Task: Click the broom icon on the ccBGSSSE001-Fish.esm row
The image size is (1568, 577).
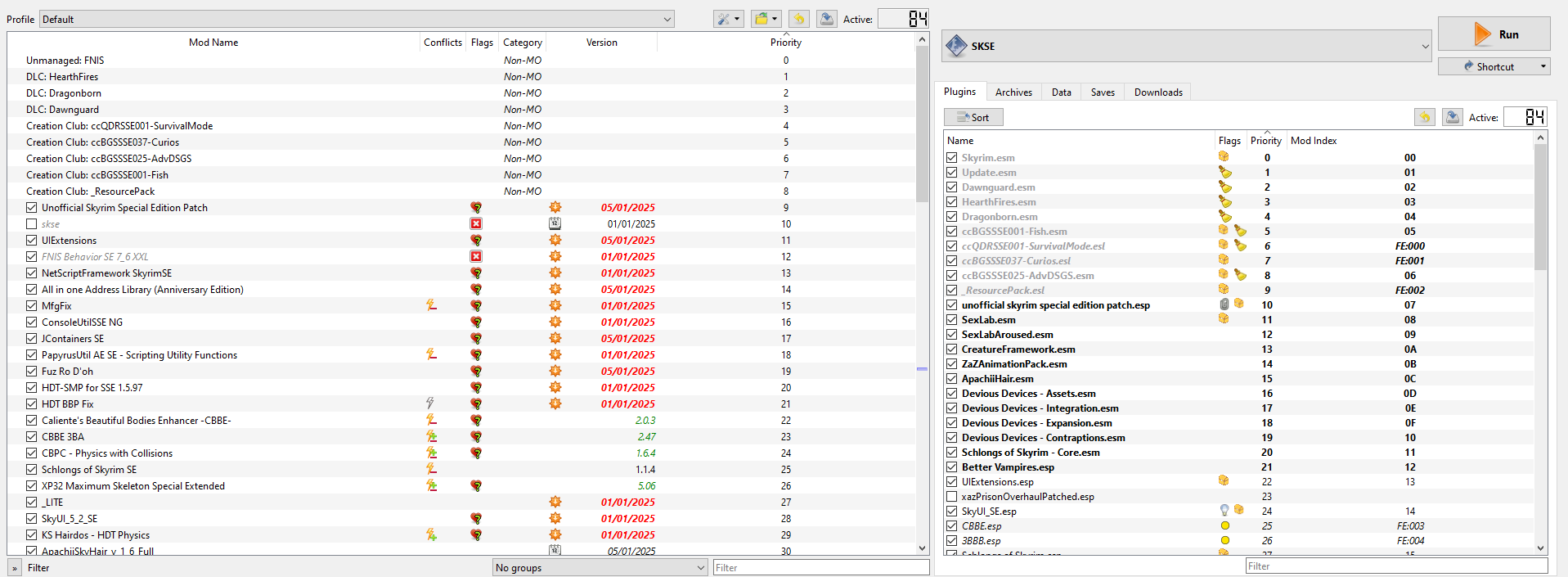Action: click(x=1240, y=231)
